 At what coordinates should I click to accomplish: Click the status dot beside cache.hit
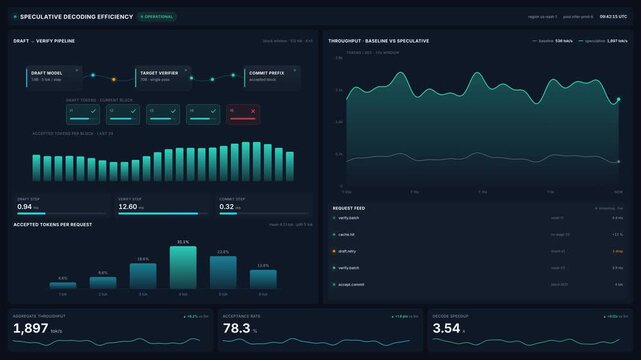334,235
